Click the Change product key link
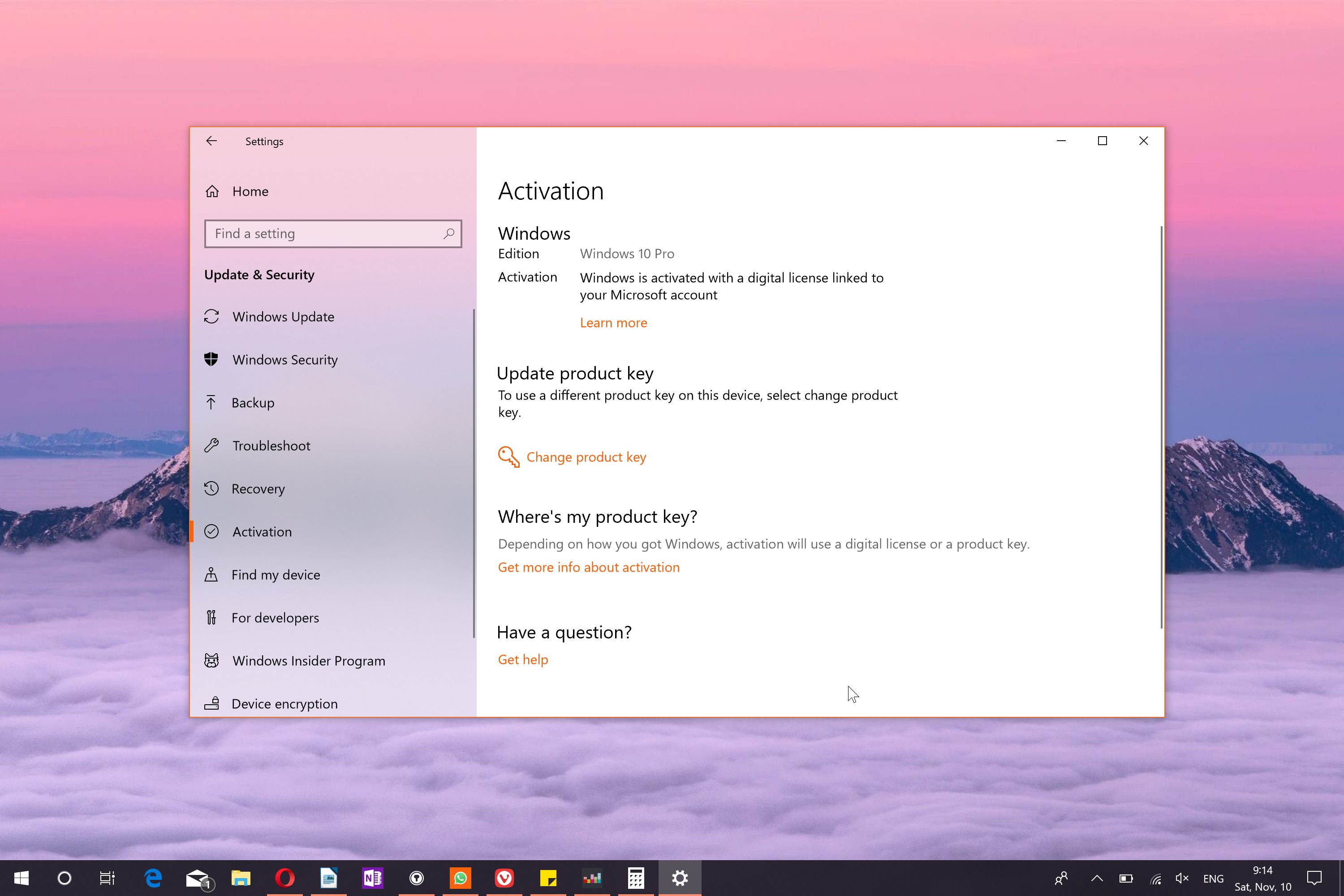The height and width of the screenshot is (896, 1344). click(586, 457)
